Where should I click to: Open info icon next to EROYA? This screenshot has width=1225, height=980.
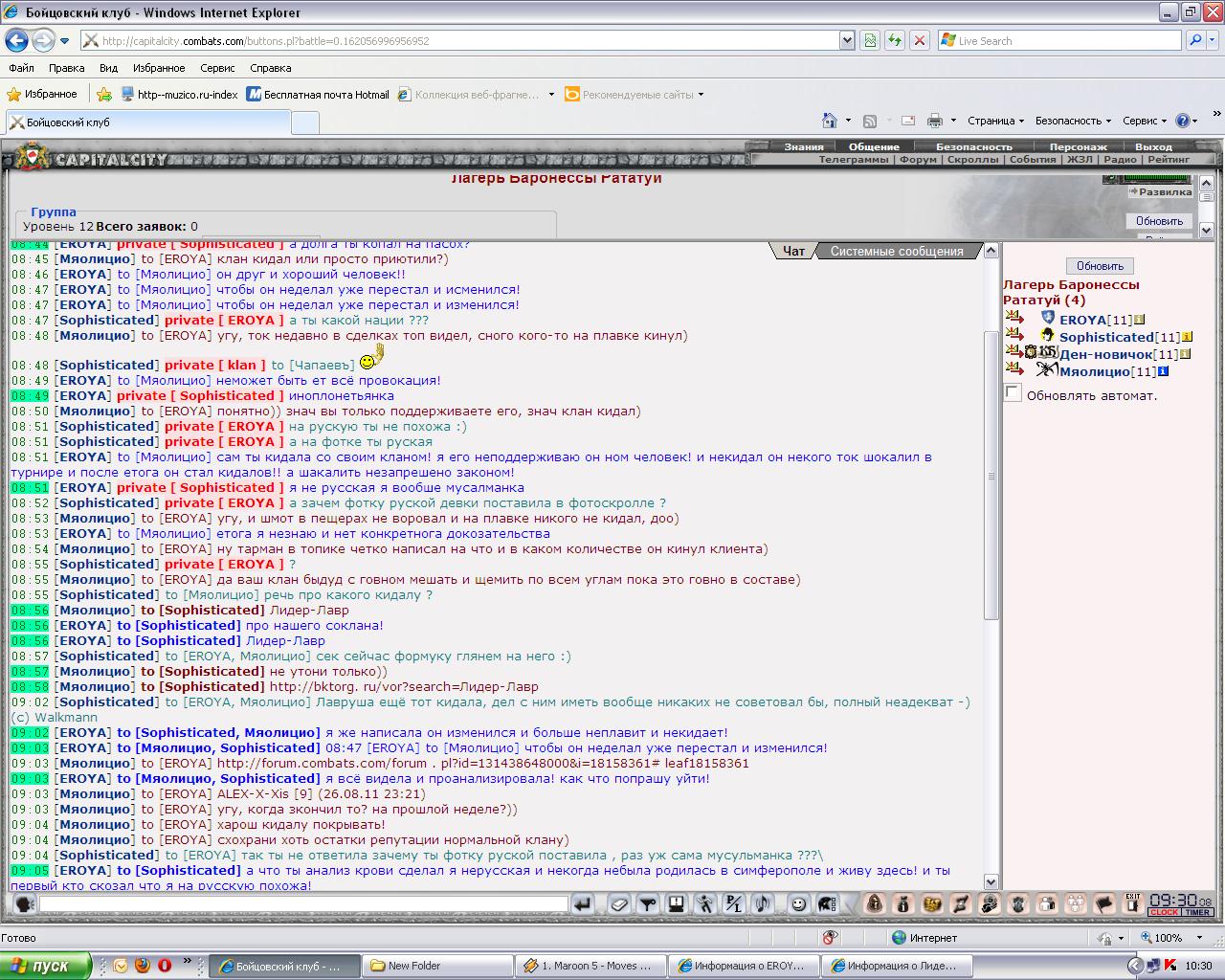[1139, 320]
